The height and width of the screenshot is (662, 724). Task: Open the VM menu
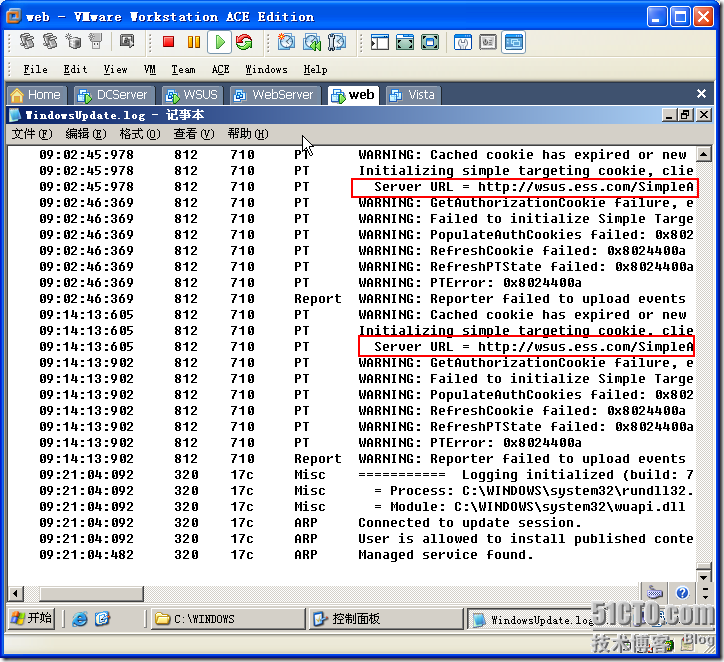(x=150, y=70)
